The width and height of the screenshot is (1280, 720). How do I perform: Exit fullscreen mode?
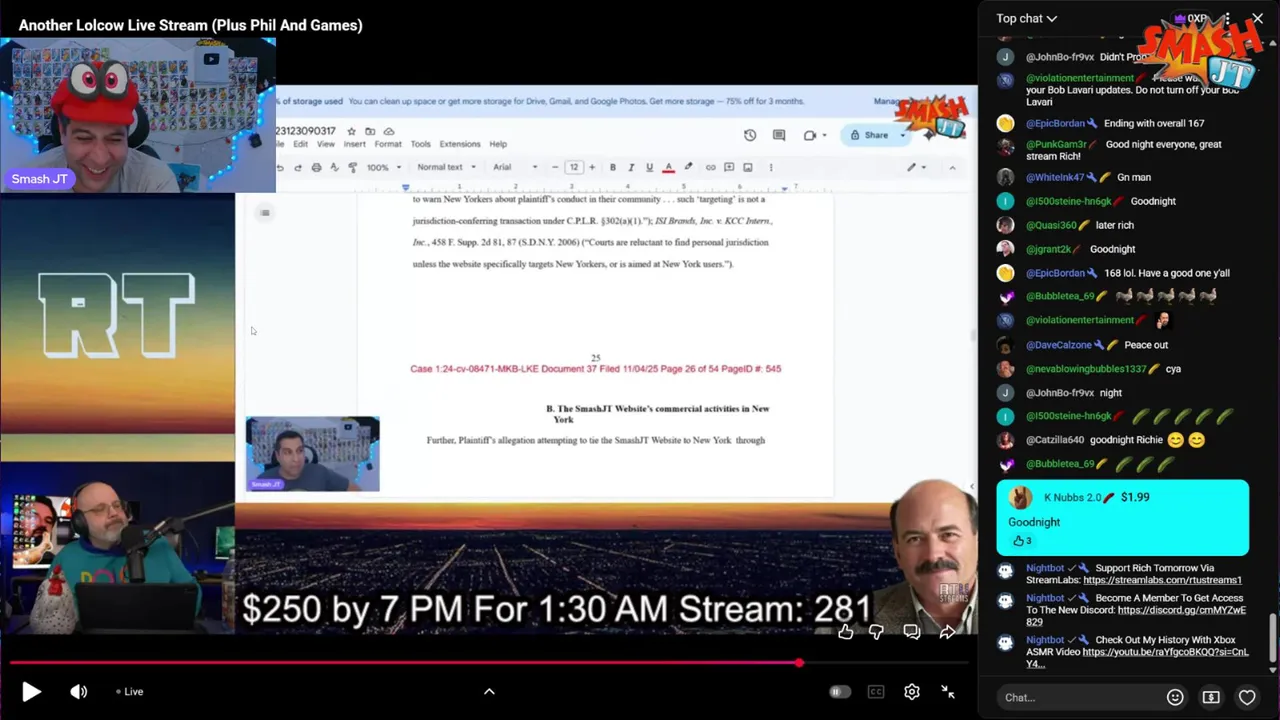coord(948,691)
